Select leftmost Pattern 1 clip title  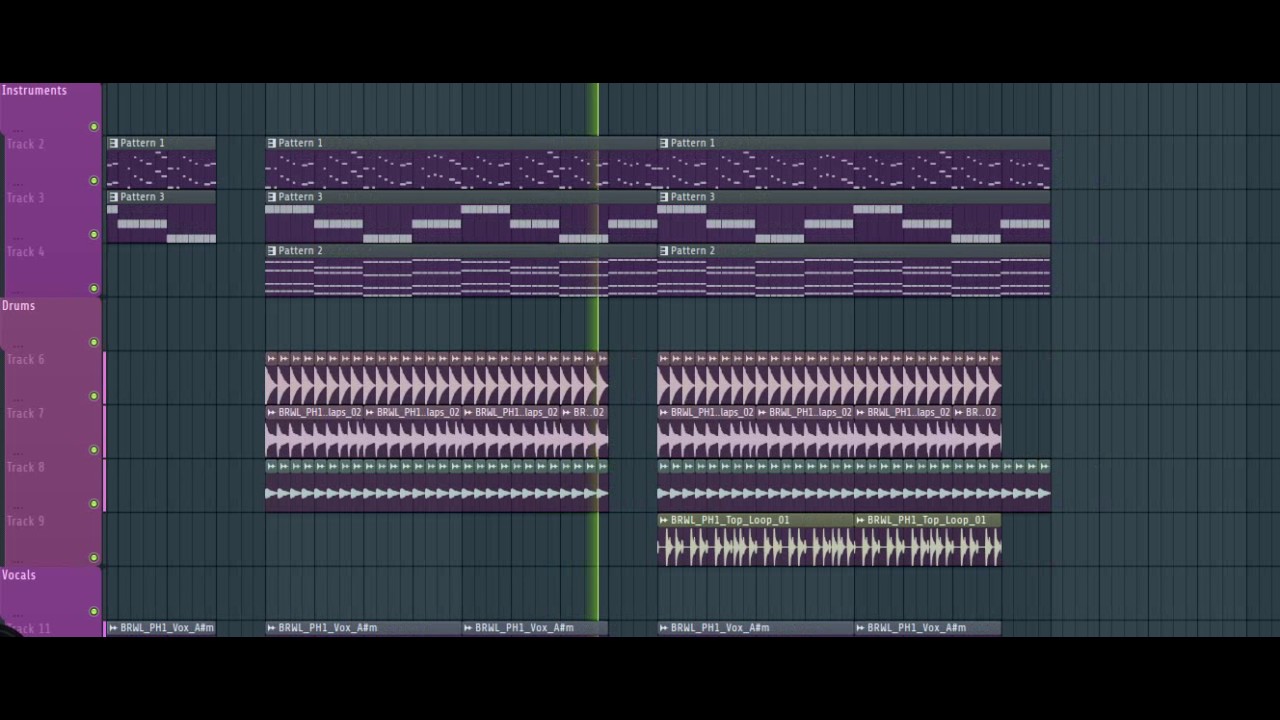coord(142,143)
